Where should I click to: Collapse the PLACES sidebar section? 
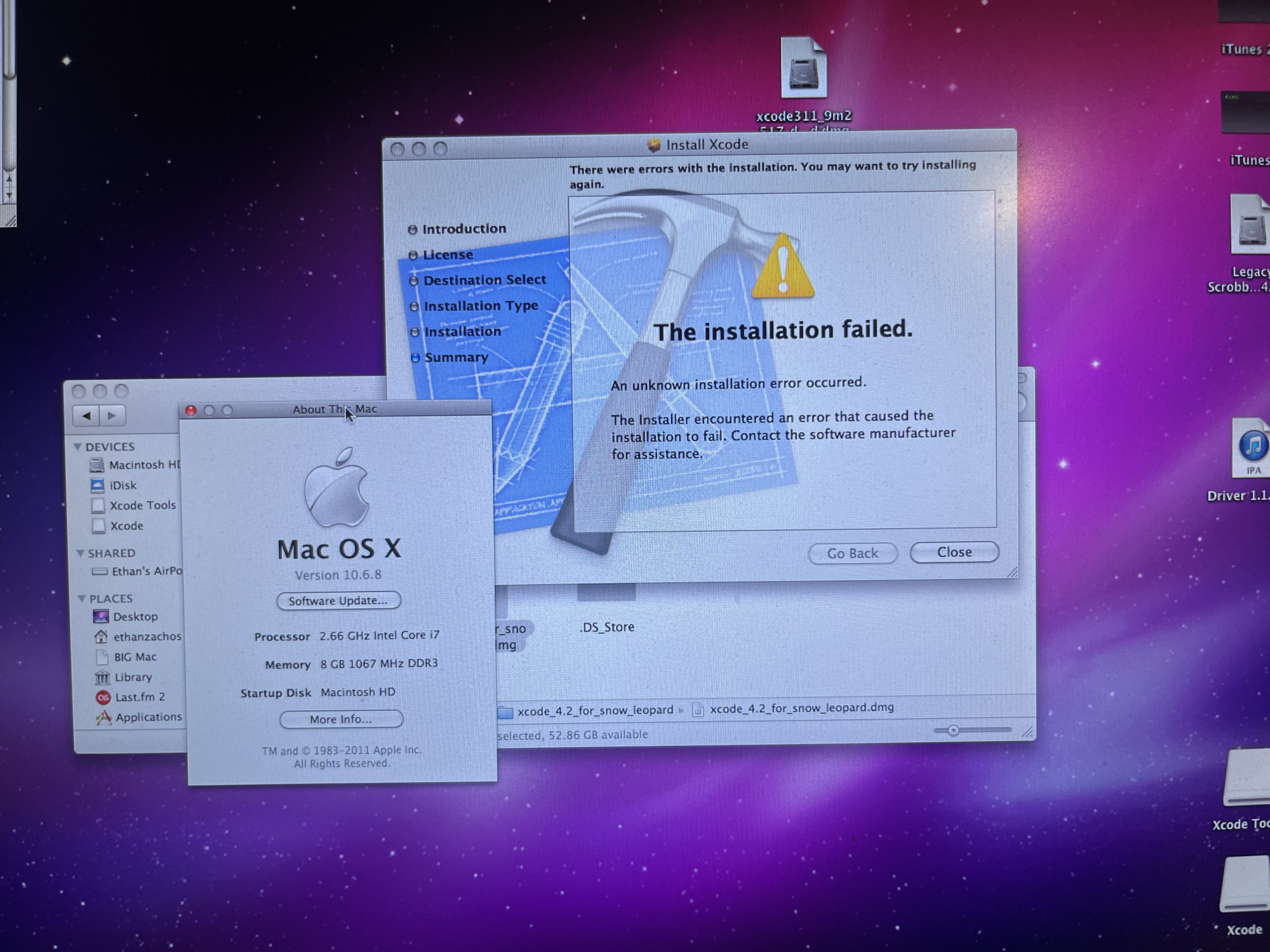click(x=82, y=598)
